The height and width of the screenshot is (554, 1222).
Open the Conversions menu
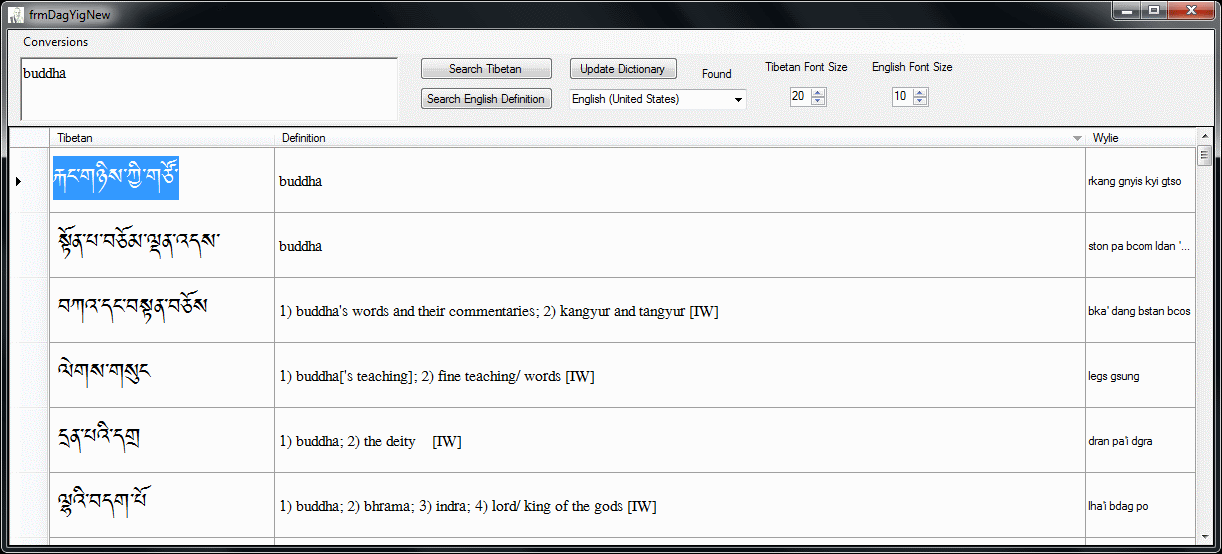click(x=56, y=42)
